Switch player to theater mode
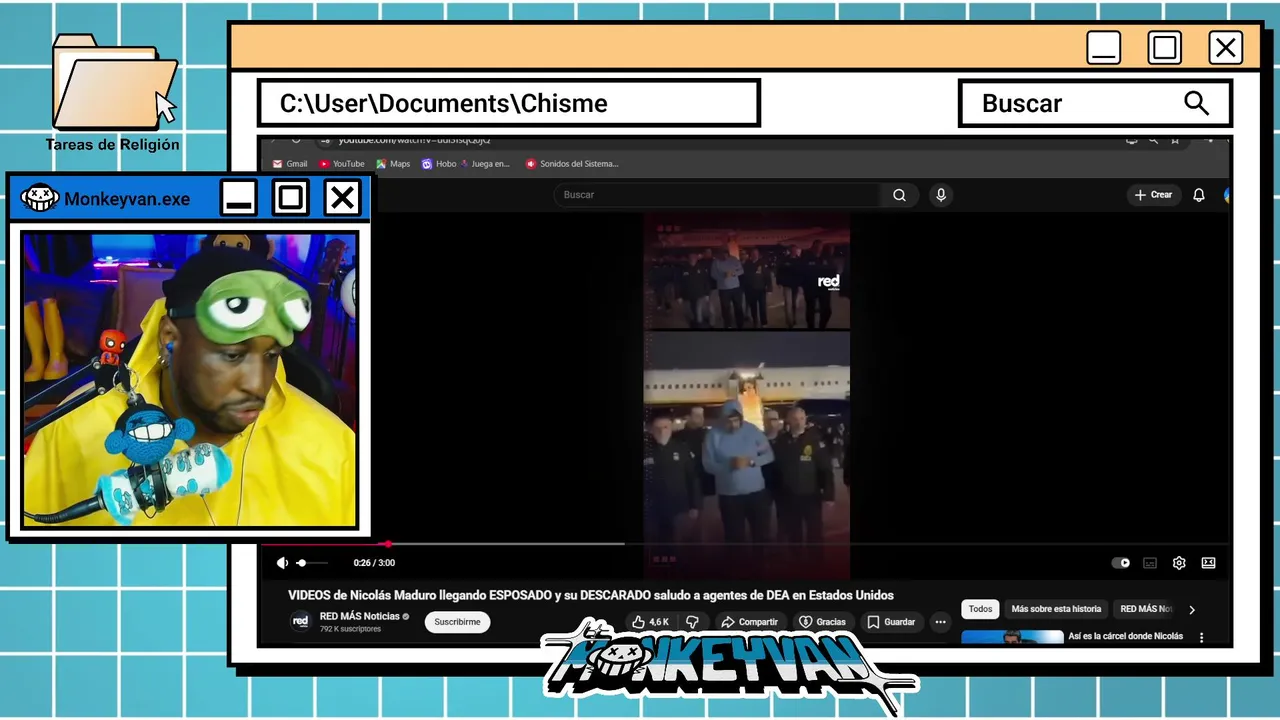 coord(1208,563)
